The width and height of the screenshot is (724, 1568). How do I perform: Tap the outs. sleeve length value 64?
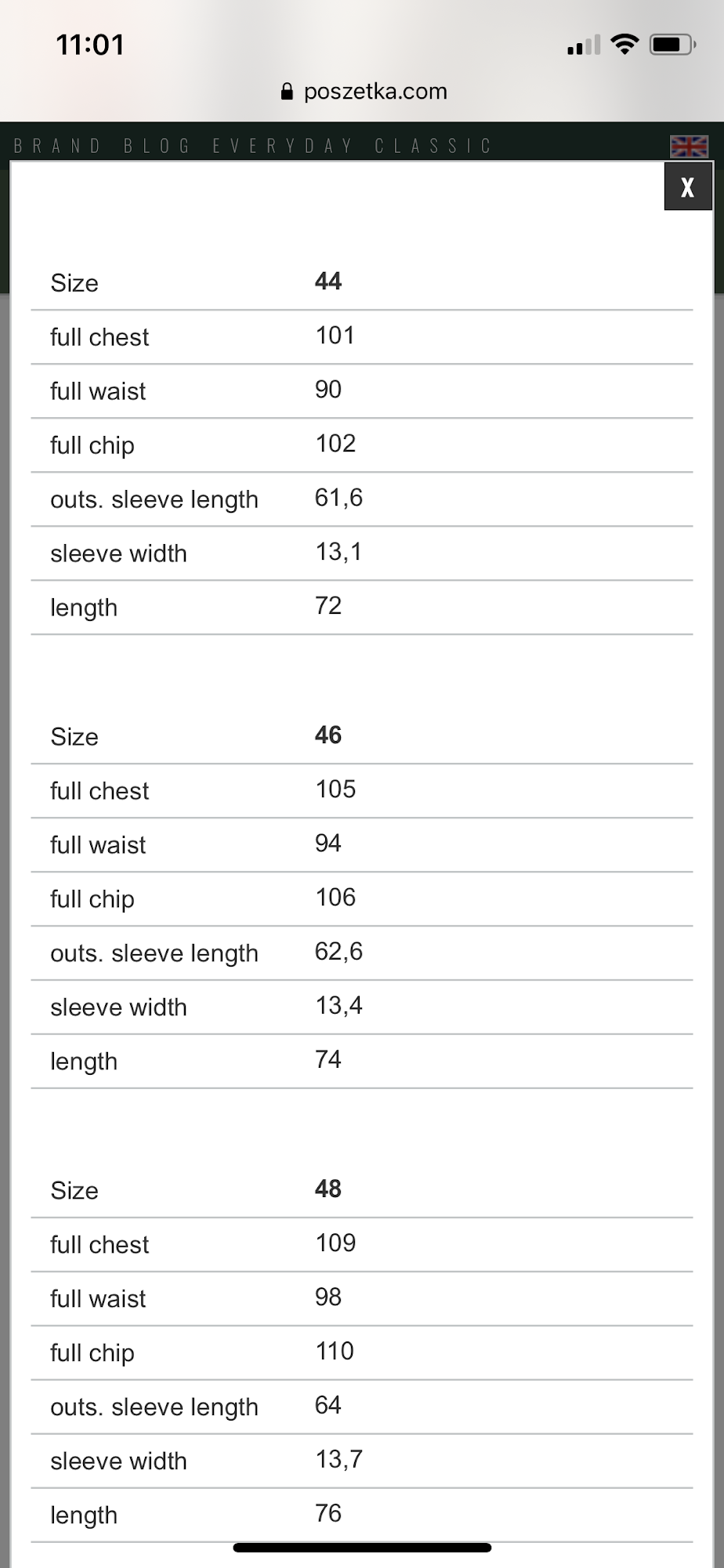point(328,1405)
